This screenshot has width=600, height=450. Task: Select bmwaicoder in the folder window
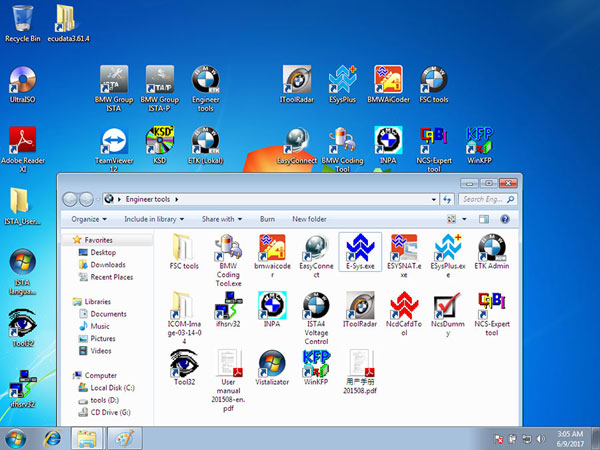point(272,256)
